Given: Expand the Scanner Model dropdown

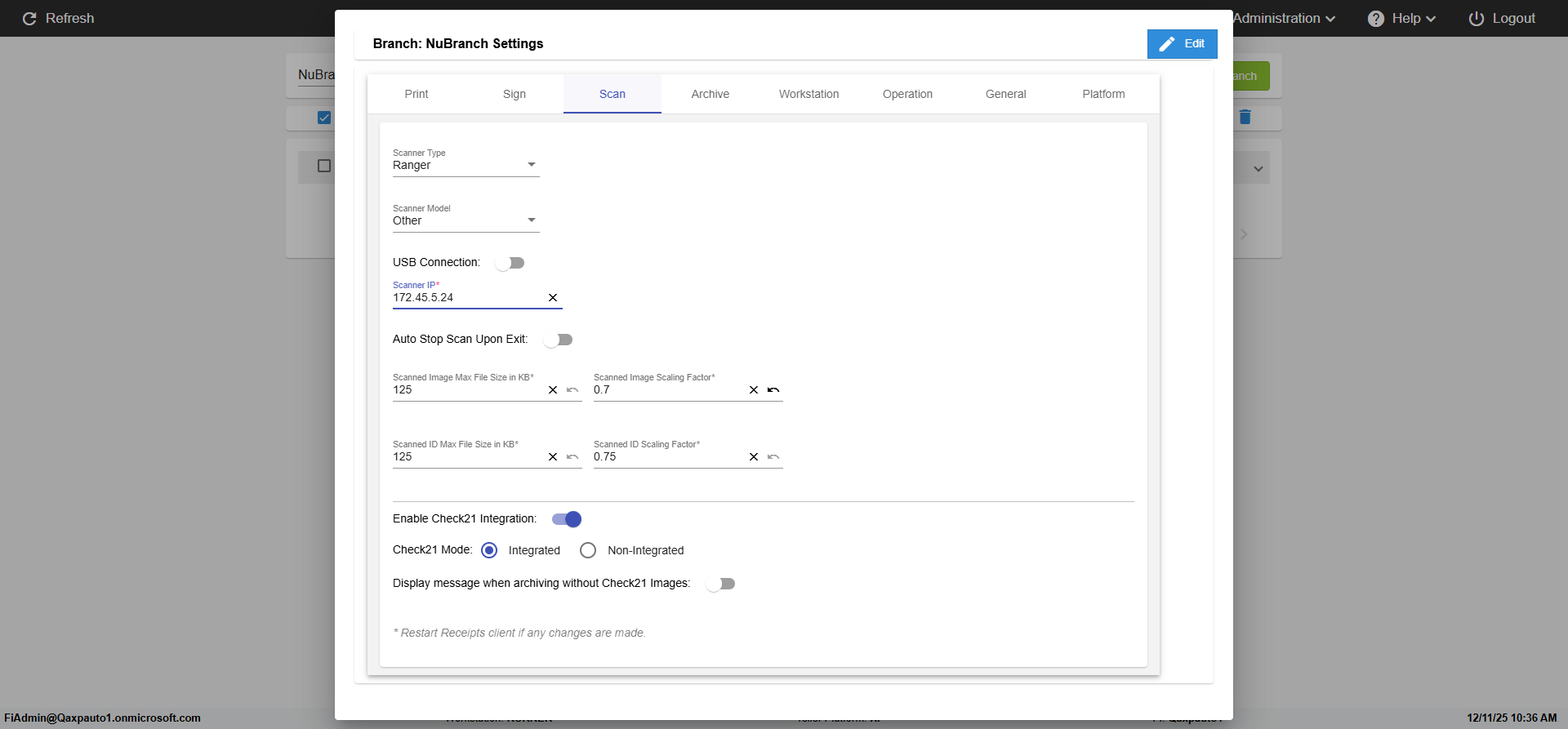Looking at the screenshot, I should pyautogui.click(x=465, y=220).
